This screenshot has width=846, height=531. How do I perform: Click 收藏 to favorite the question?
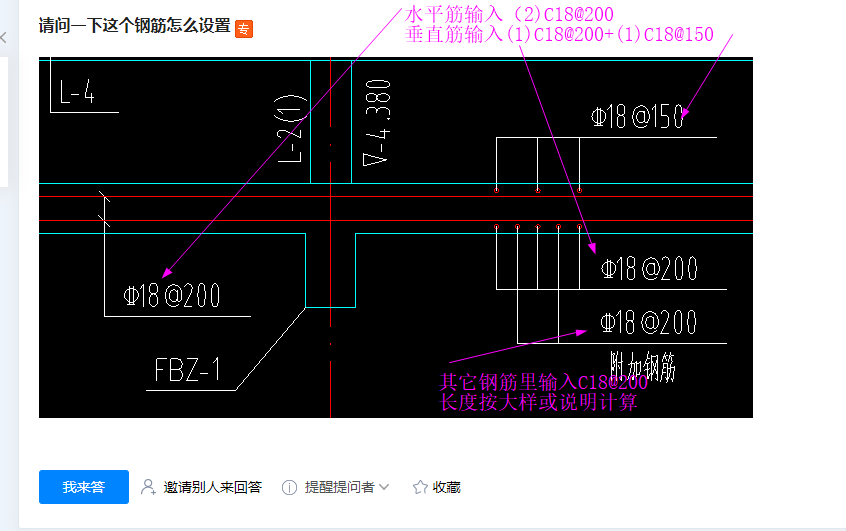(446, 487)
